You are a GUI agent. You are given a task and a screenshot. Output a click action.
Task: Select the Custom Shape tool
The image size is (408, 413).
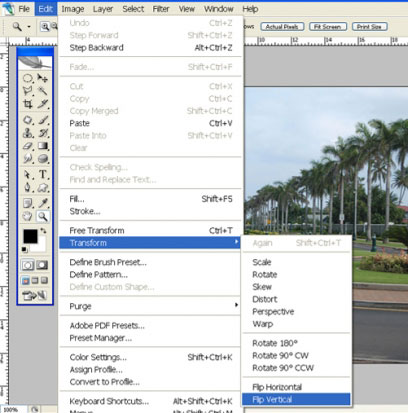[43, 187]
